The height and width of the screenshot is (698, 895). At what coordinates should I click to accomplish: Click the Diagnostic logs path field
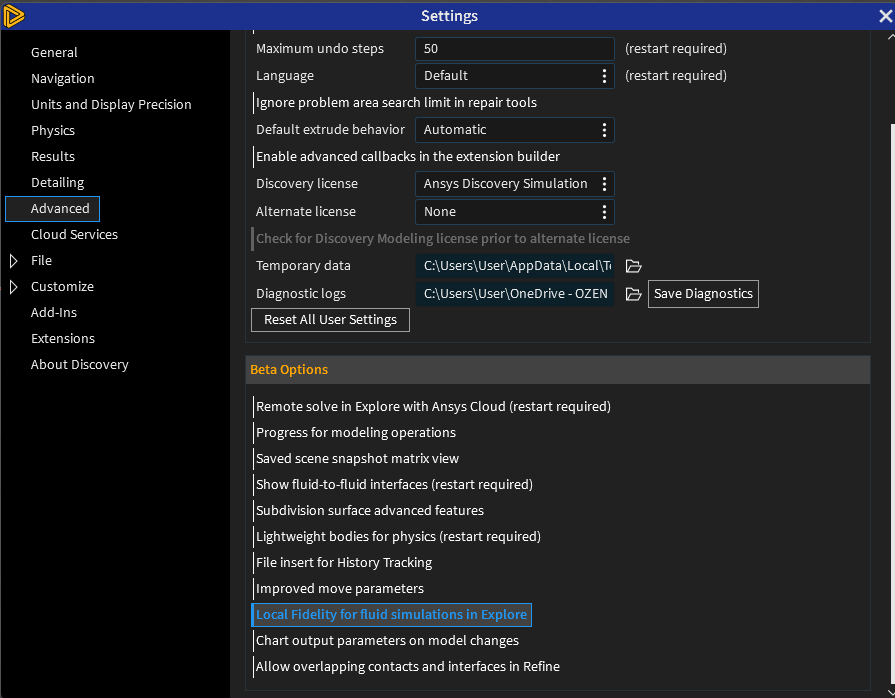point(516,294)
